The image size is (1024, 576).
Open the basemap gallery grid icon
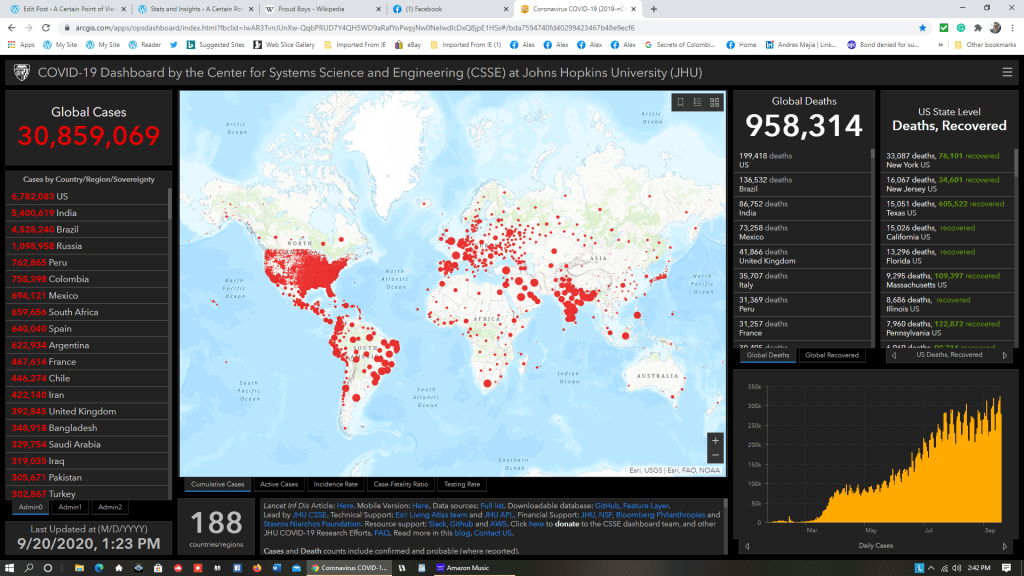[714, 102]
